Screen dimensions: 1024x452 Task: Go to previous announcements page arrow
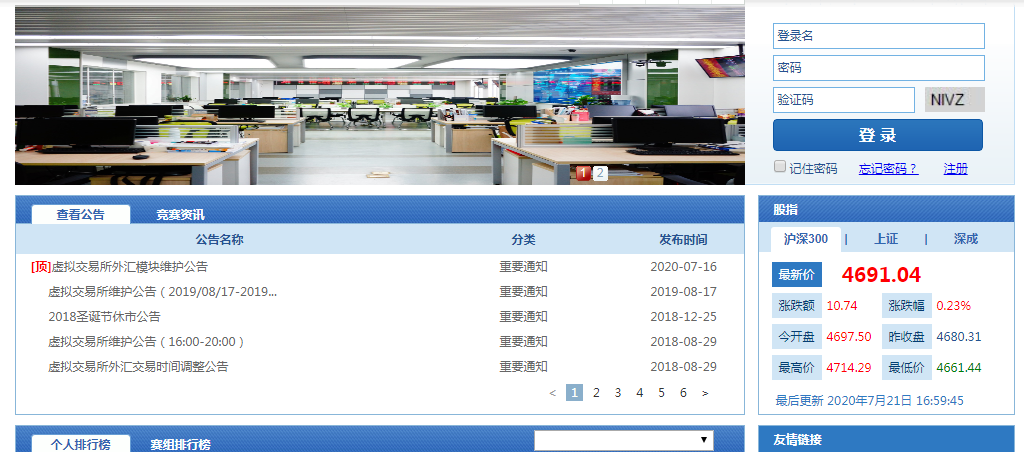(553, 393)
